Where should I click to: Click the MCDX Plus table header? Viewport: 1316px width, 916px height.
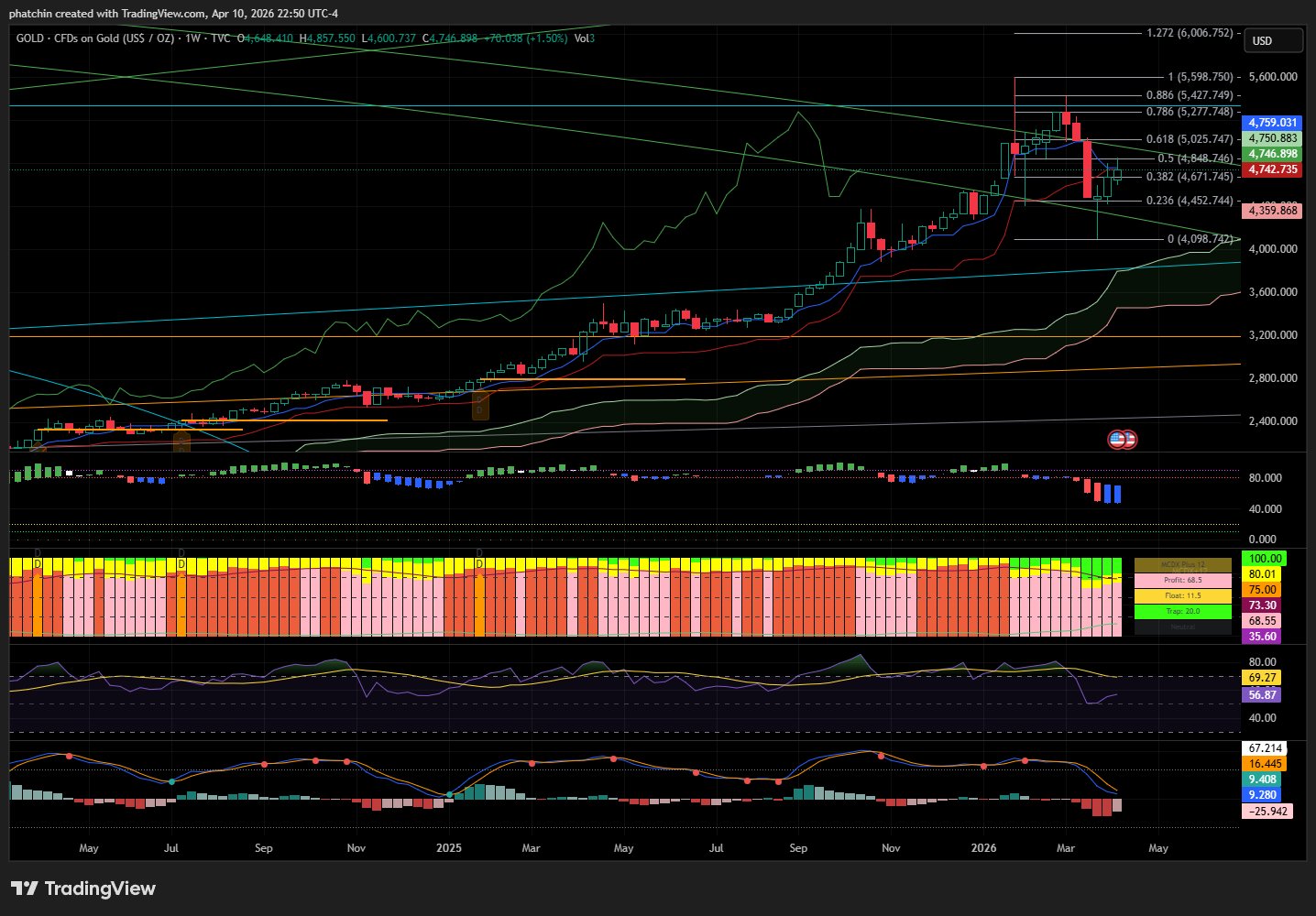[1182, 564]
